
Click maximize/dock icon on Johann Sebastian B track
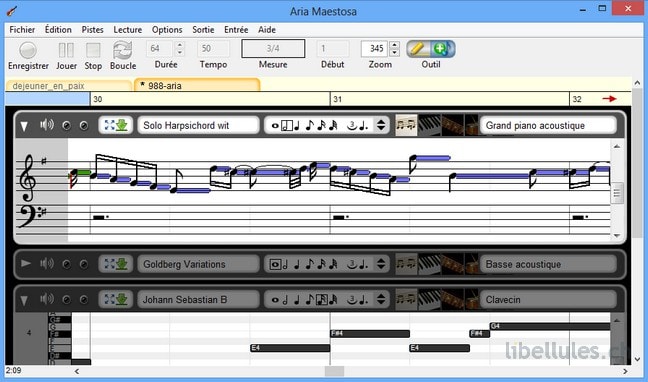click(116, 300)
